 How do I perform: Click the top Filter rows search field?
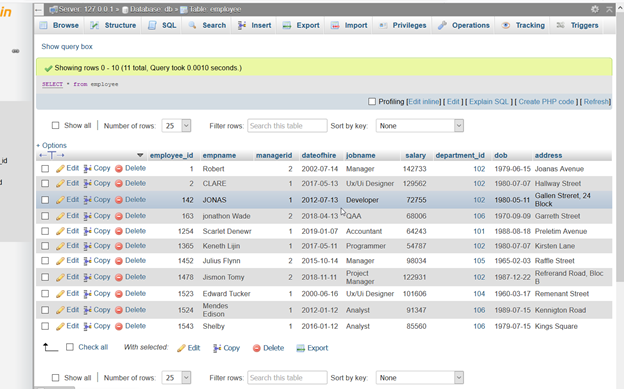pos(287,126)
